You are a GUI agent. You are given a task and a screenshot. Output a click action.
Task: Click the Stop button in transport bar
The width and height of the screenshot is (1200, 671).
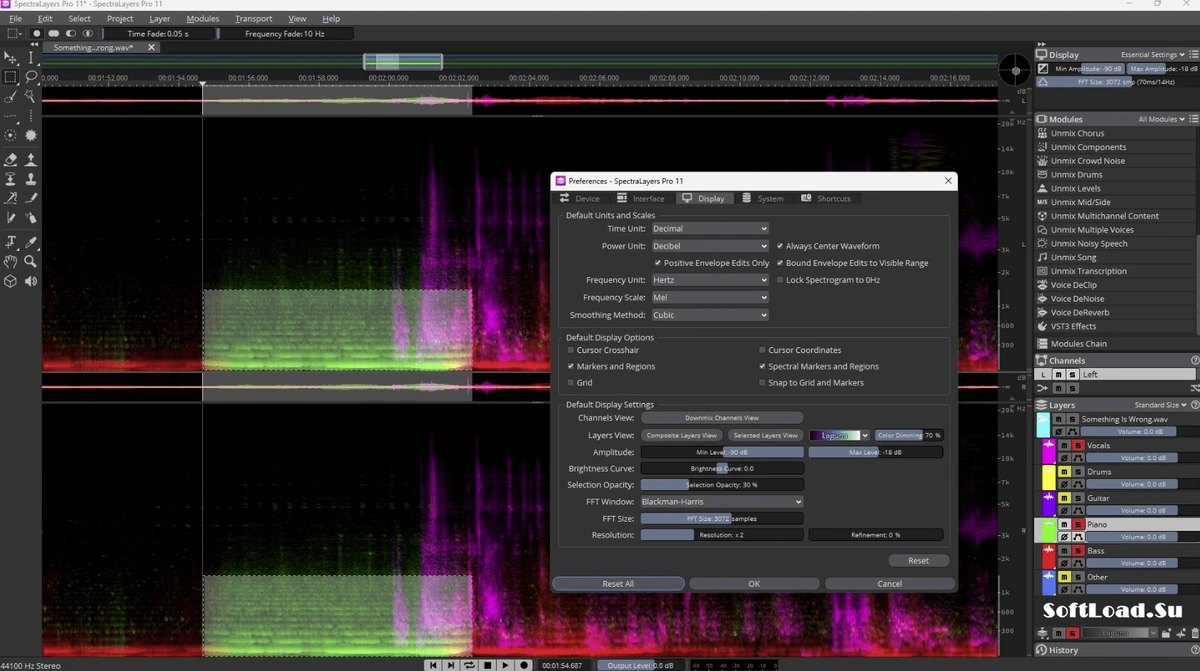tap(487, 665)
